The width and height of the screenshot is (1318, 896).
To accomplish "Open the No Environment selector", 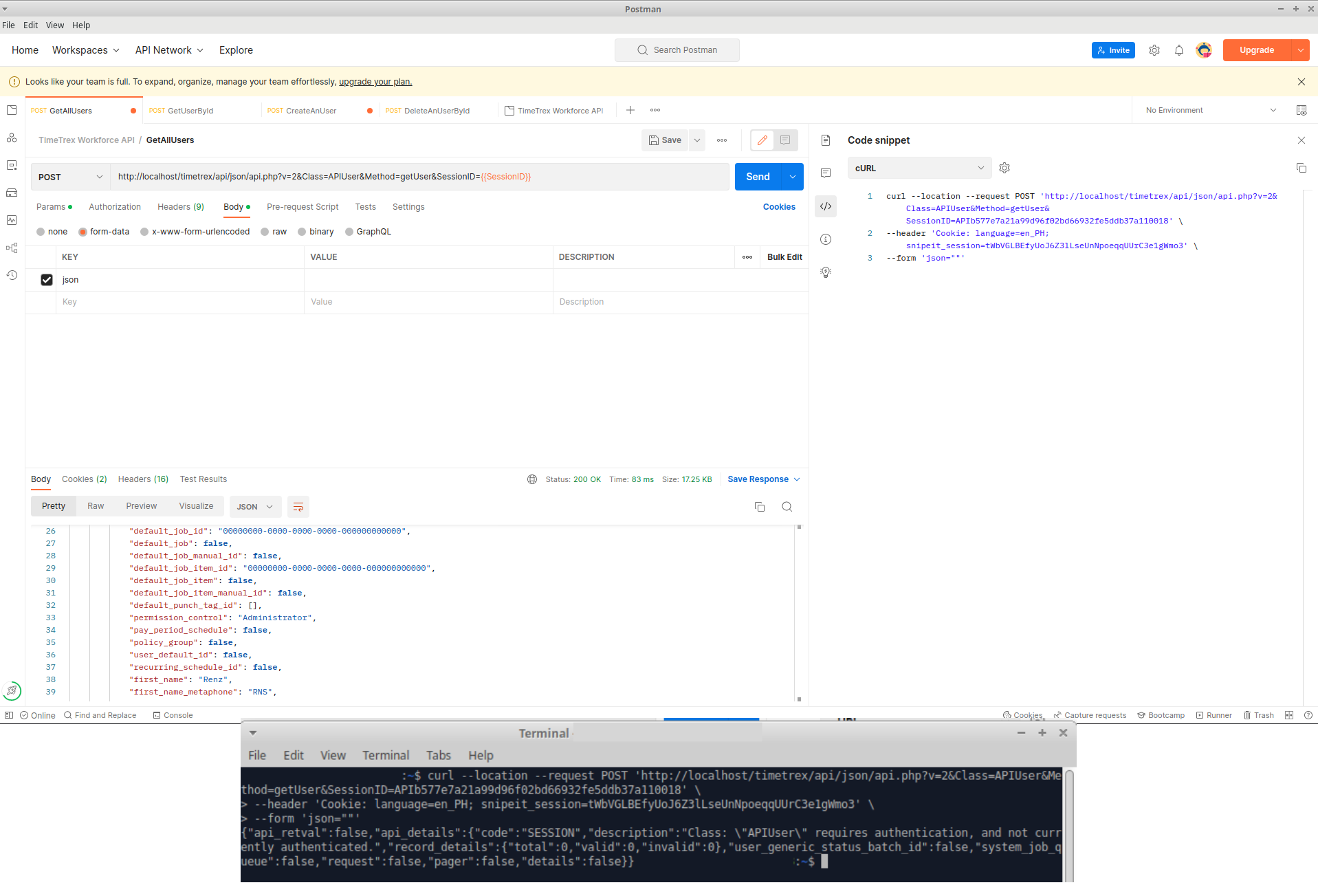I will pyautogui.click(x=1210, y=110).
